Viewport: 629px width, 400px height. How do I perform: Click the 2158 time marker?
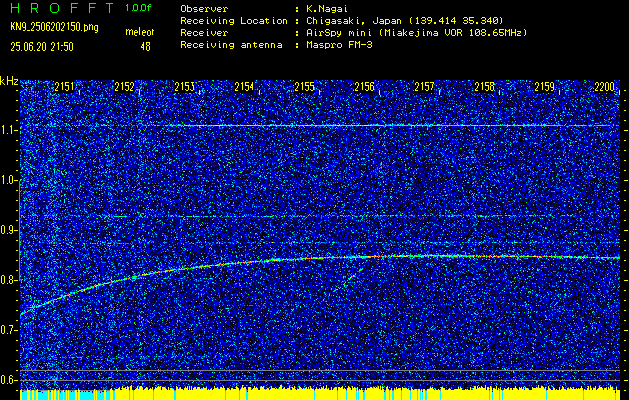pos(485,87)
